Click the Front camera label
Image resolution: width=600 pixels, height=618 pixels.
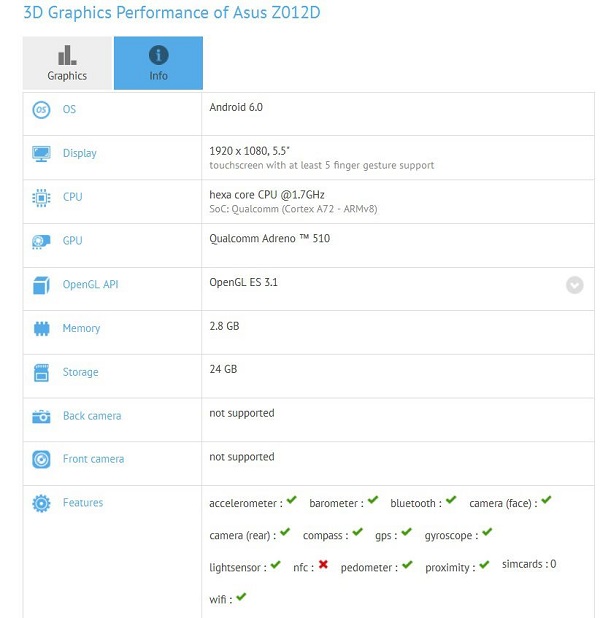point(93,459)
